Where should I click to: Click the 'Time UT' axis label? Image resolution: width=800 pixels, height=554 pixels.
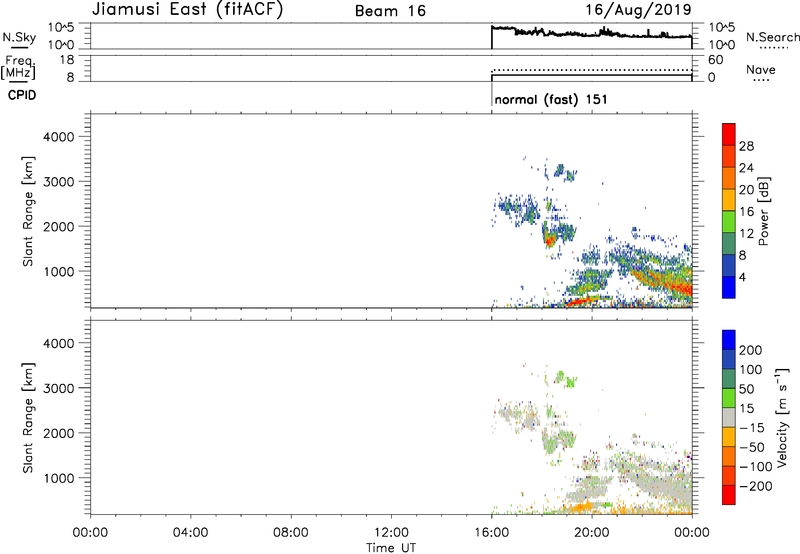pyautogui.click(x=391, y=547)
